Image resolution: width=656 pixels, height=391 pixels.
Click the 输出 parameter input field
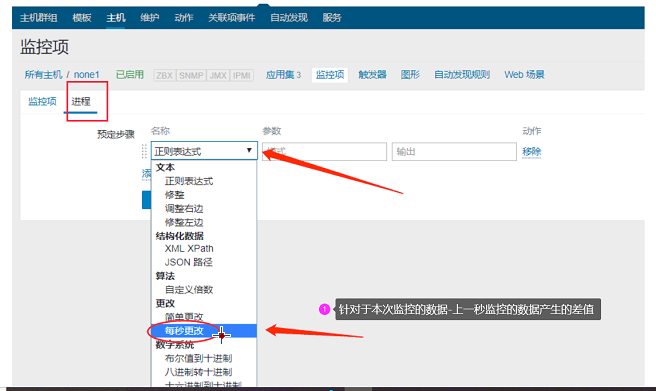[454, 151]
